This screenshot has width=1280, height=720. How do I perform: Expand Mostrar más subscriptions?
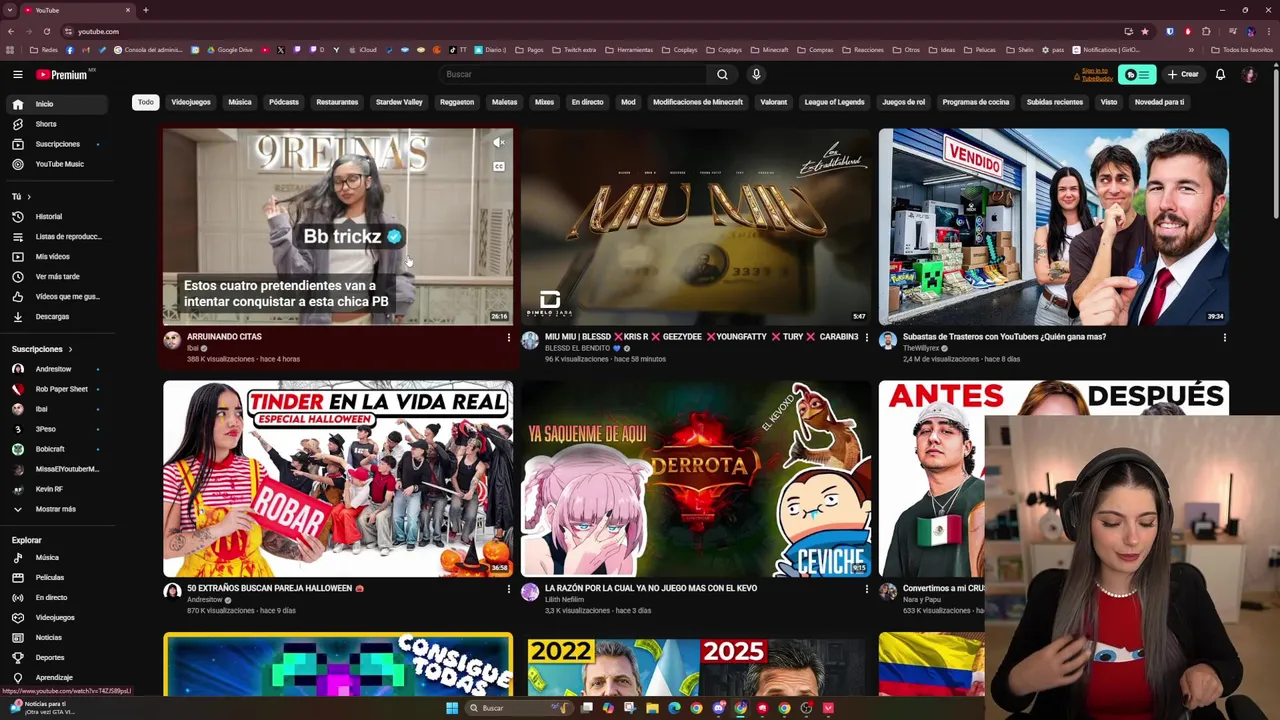click(x=56, y=509)
